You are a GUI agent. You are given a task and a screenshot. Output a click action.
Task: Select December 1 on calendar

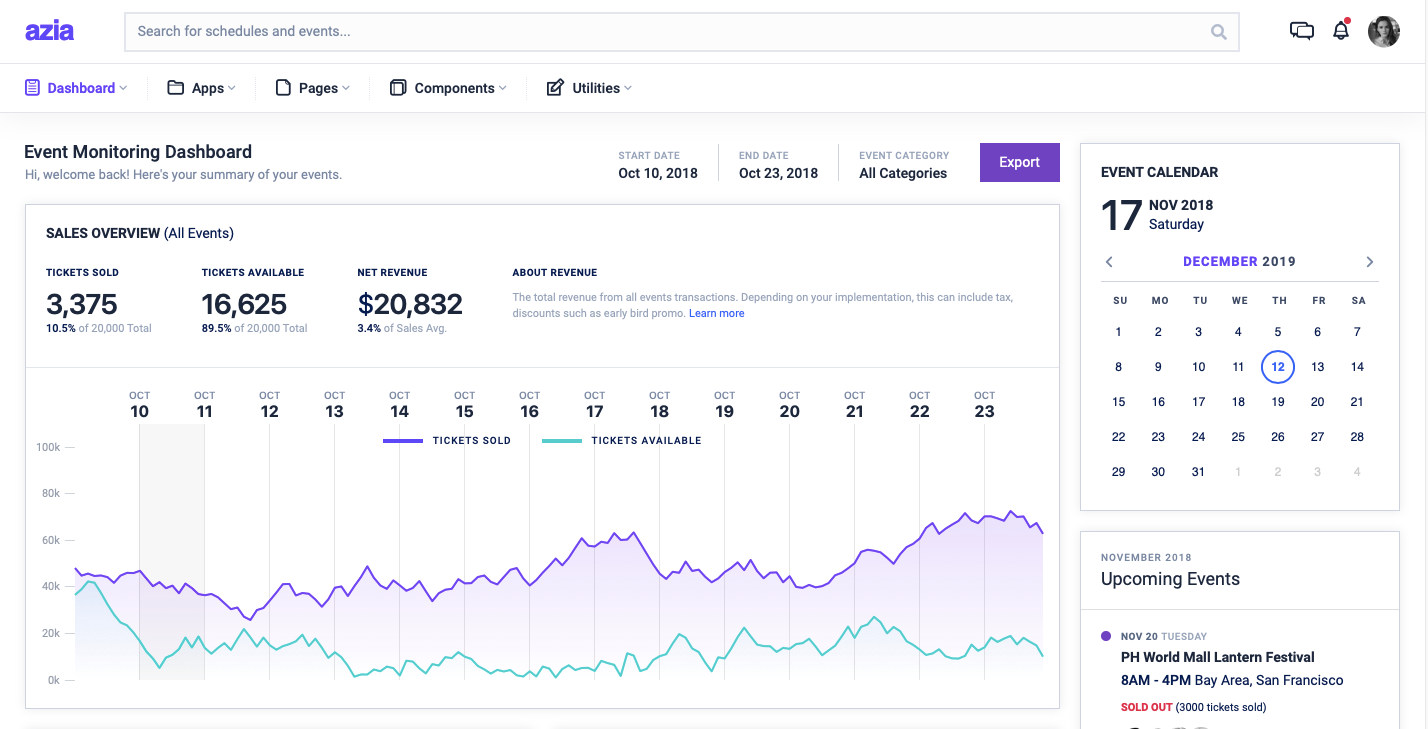pos(1118,332)
